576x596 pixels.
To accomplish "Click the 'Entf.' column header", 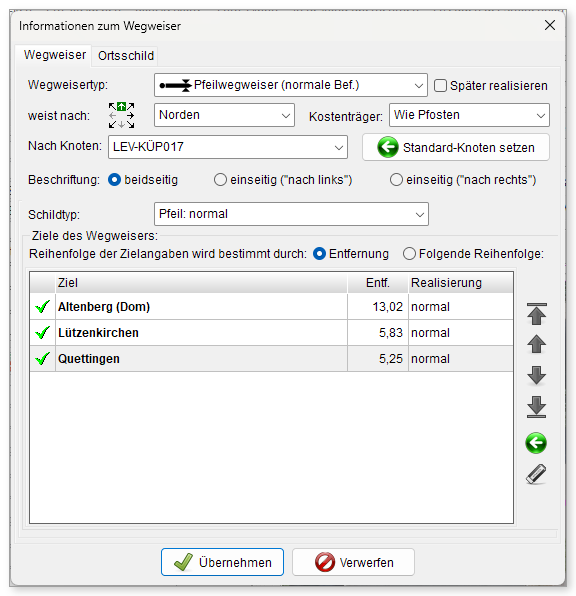I will pos(378,283).
